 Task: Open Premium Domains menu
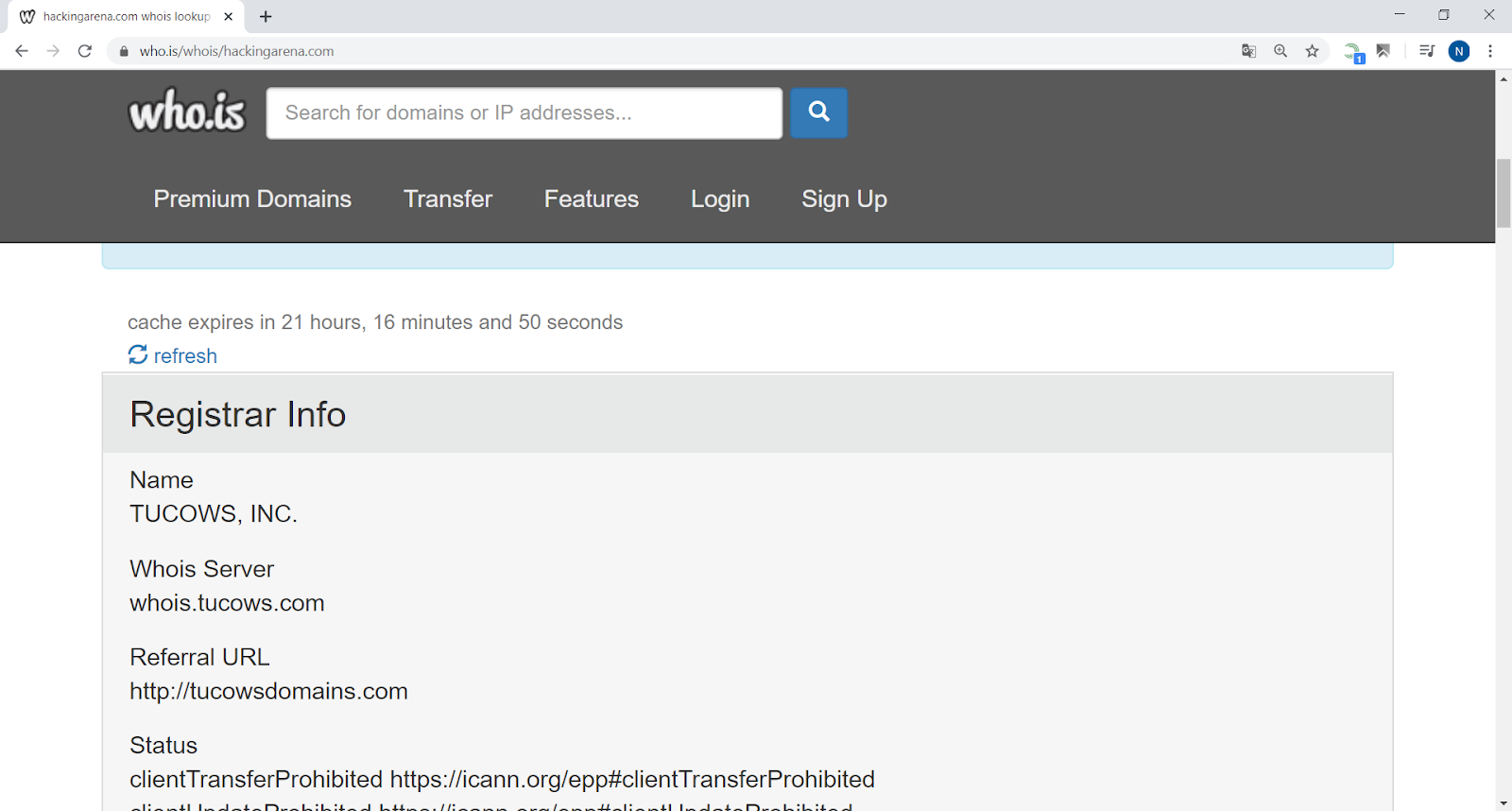(252, 198)
